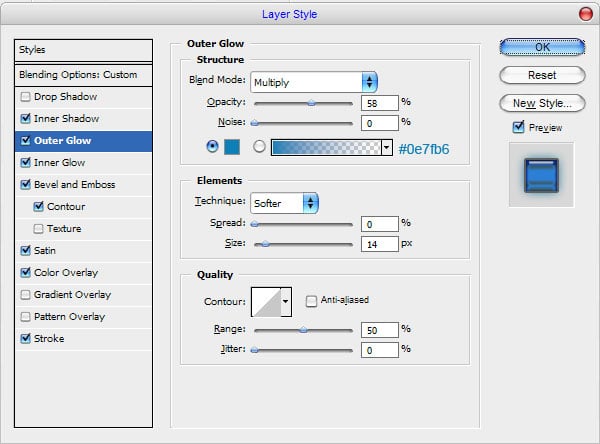Click the layer style preview thumbnail
600x444 pixels.
(540, 173)
